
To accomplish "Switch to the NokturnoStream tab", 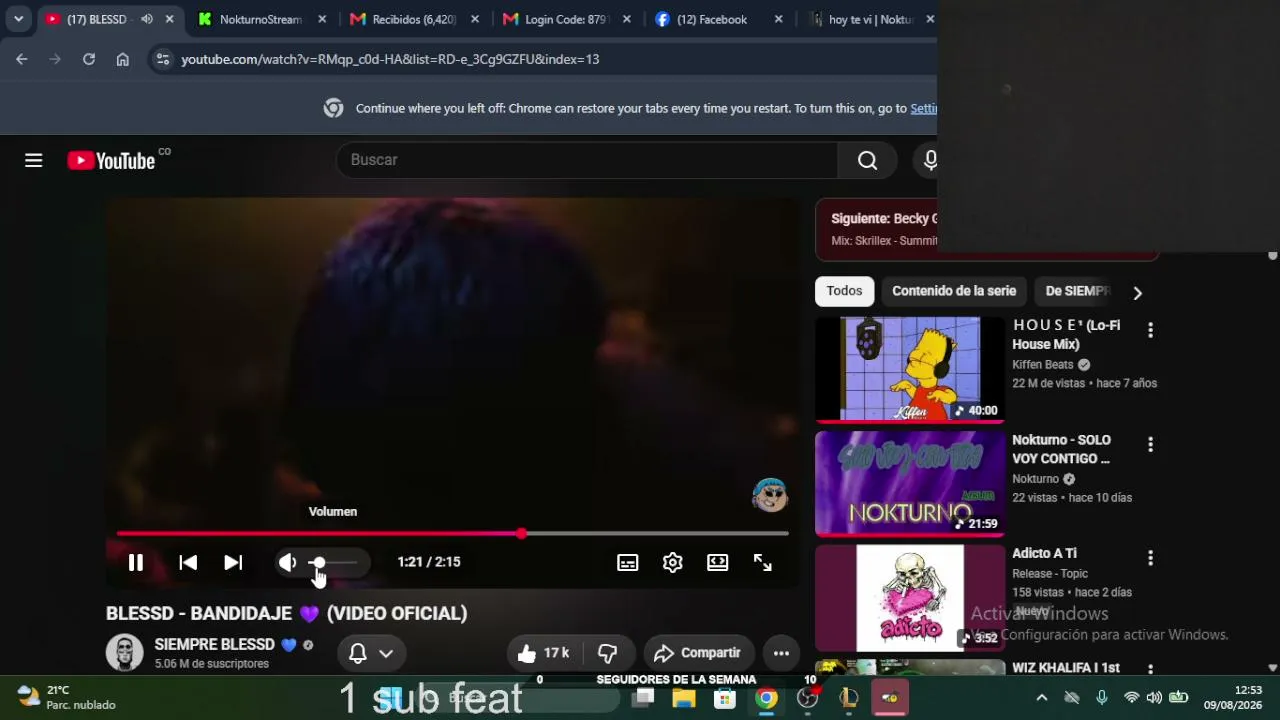I will click(262, 19).
